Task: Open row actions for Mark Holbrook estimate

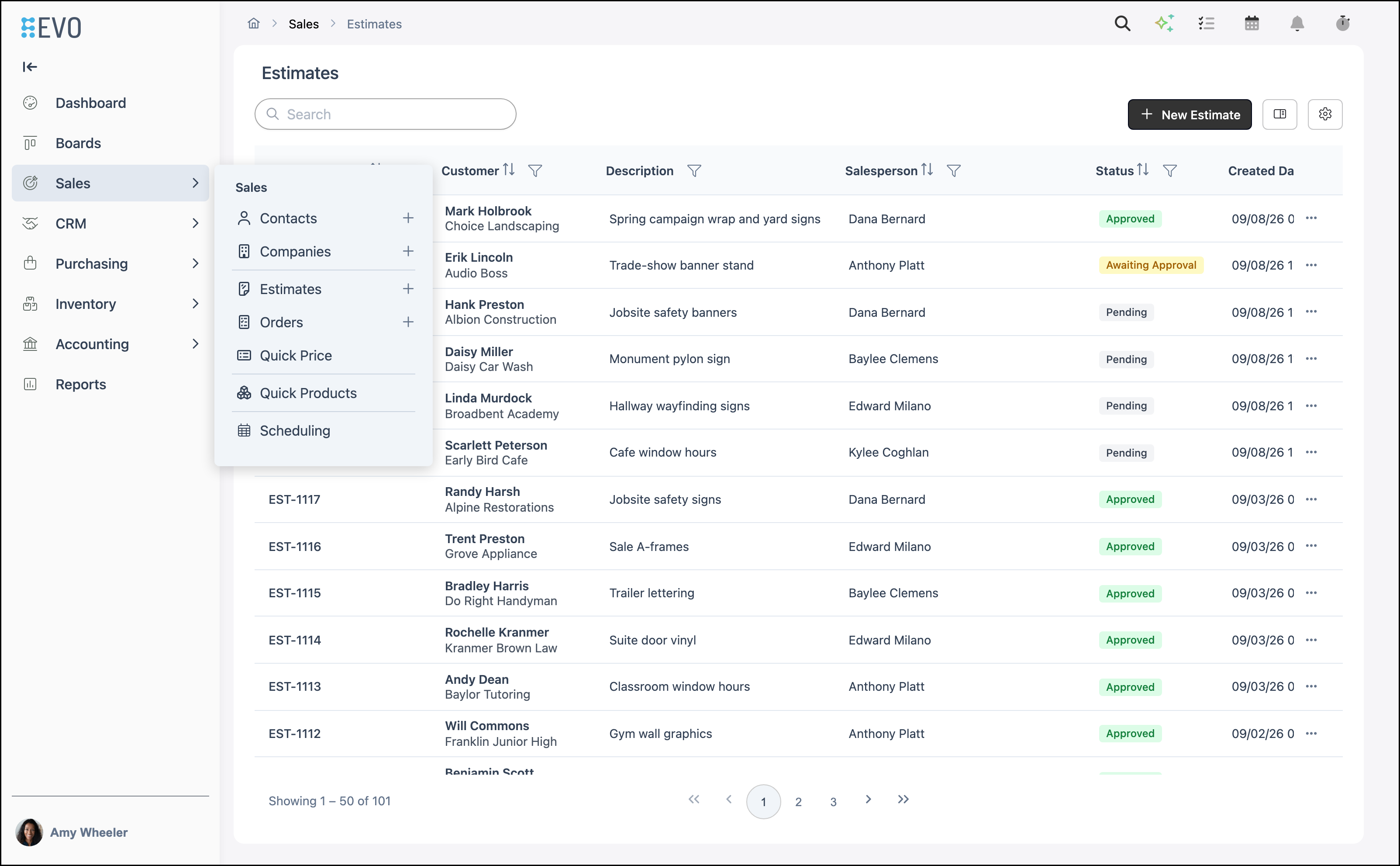Action: coord(1311,218)
